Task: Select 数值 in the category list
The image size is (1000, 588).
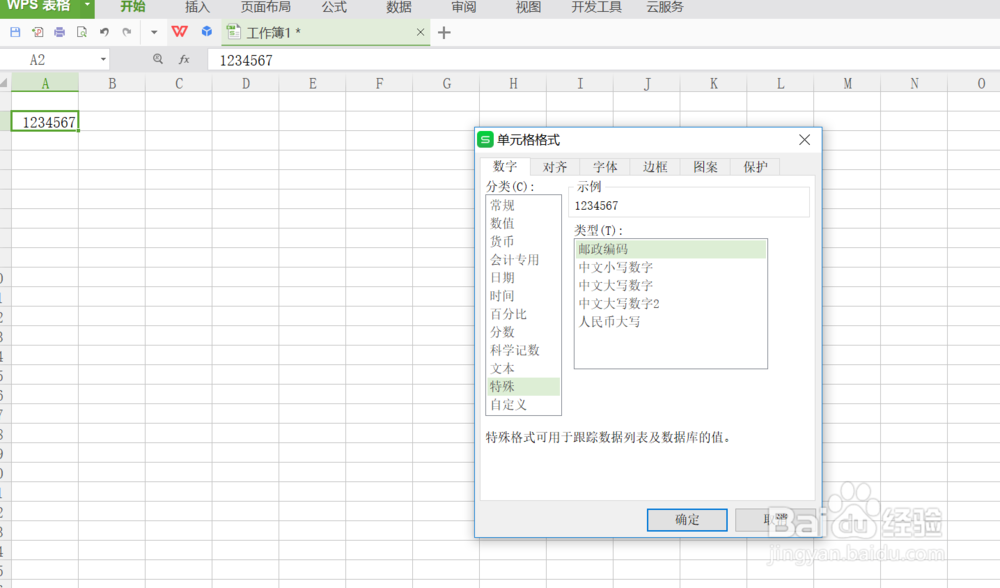Action: [x=523, y=223]
